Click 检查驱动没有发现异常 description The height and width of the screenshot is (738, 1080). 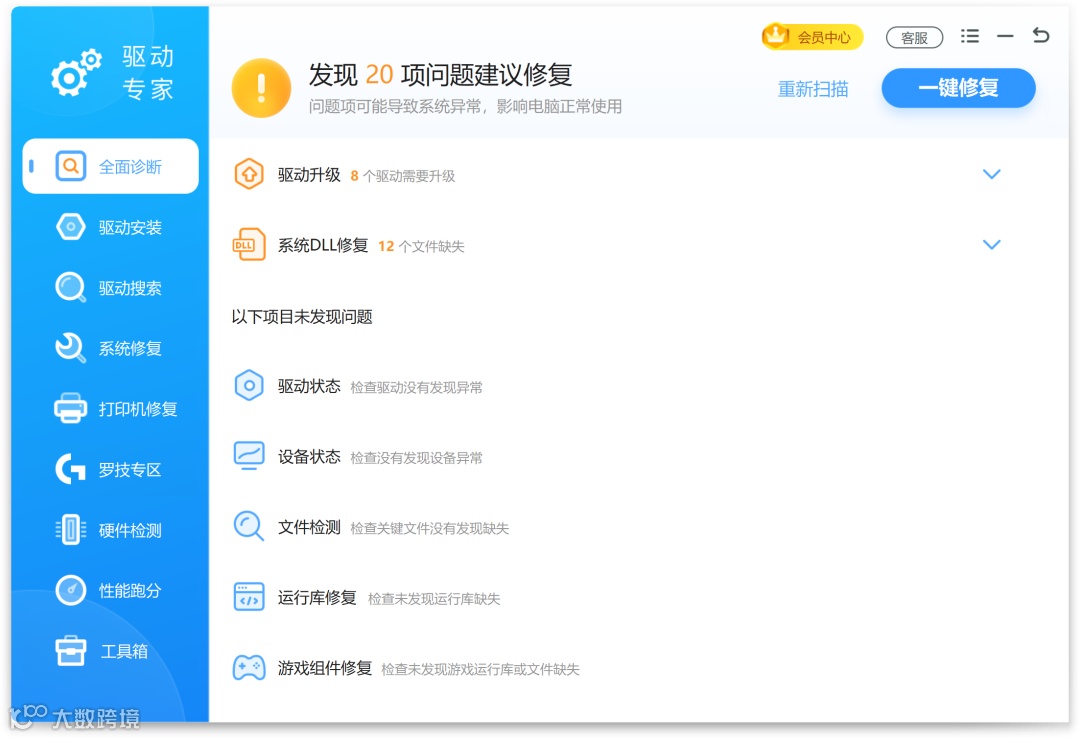417,387
